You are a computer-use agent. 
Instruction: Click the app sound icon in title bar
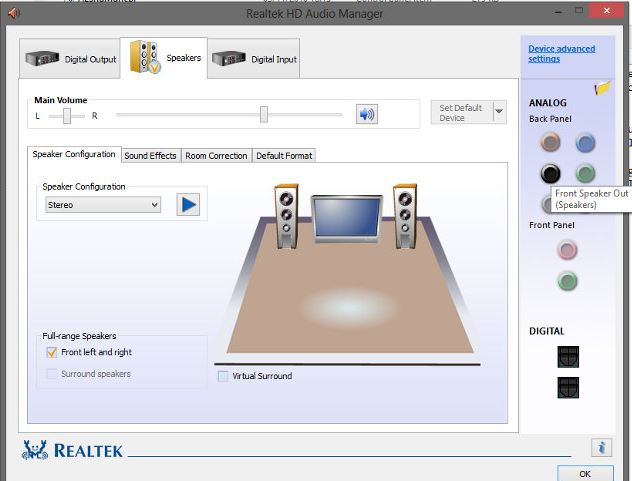point(14,13)
